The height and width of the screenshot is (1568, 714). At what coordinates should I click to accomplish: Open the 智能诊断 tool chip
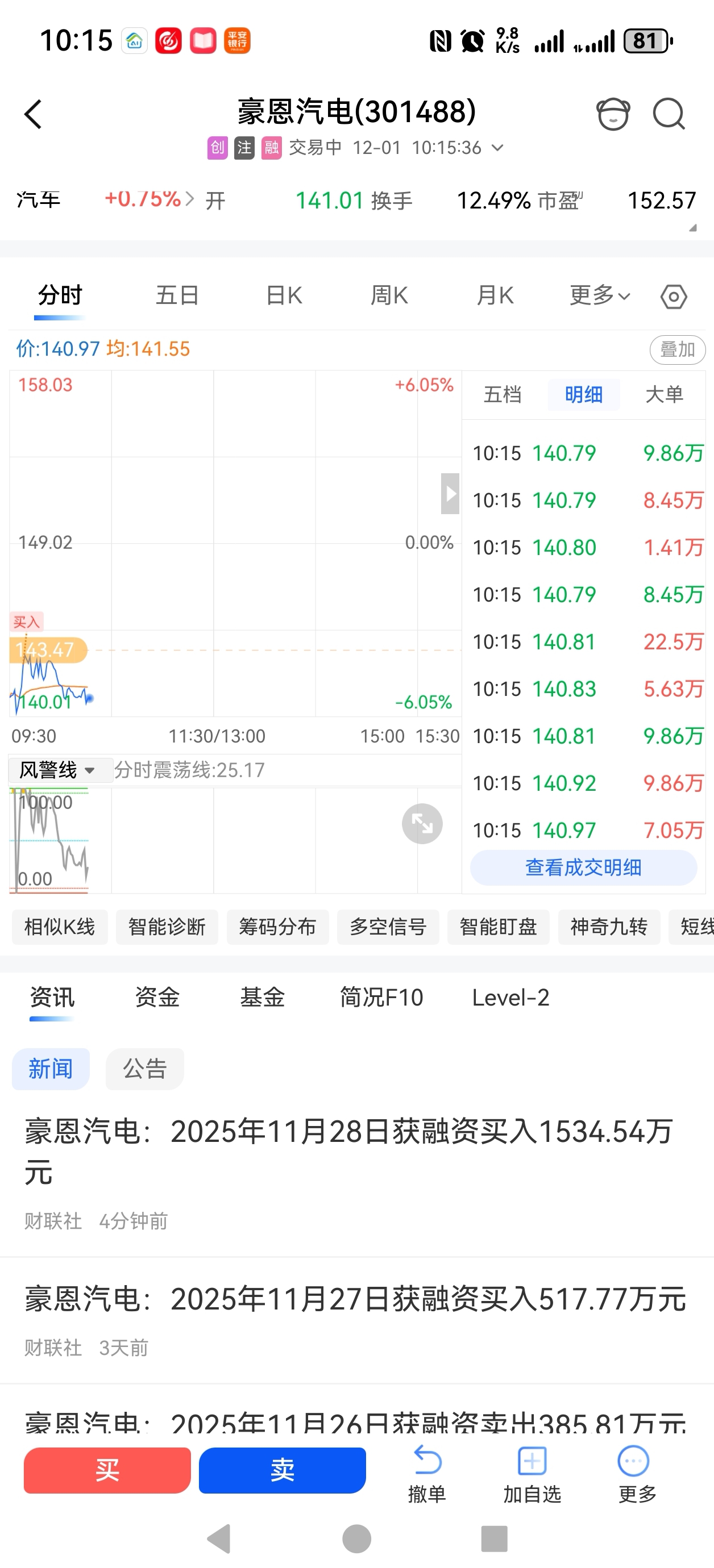(x=167, y=927)
